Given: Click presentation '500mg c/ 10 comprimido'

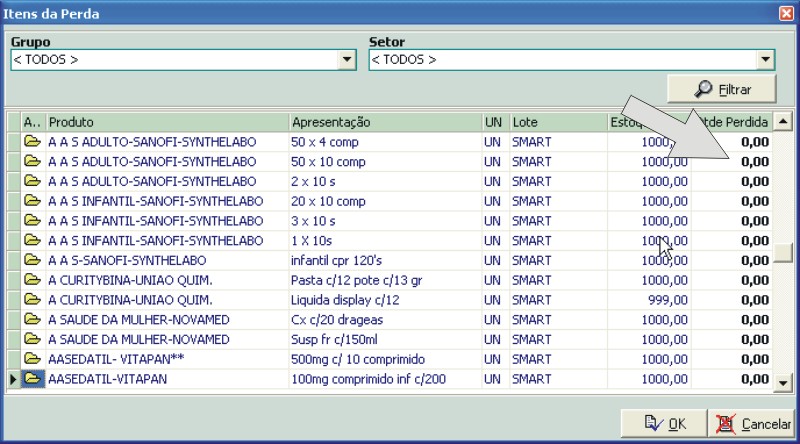Looking at the screenshot, I should (x=358, y=359).
